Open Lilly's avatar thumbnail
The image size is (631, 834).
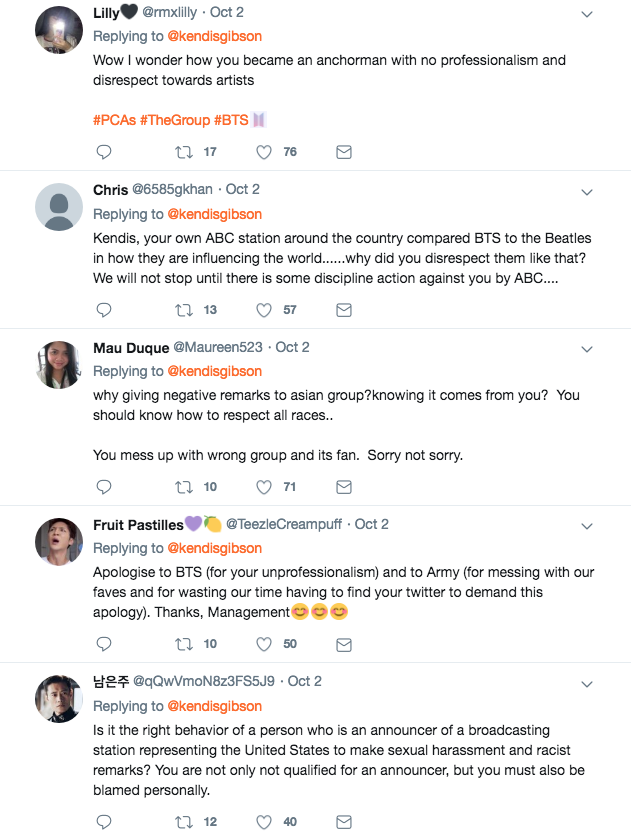(59, 31)
